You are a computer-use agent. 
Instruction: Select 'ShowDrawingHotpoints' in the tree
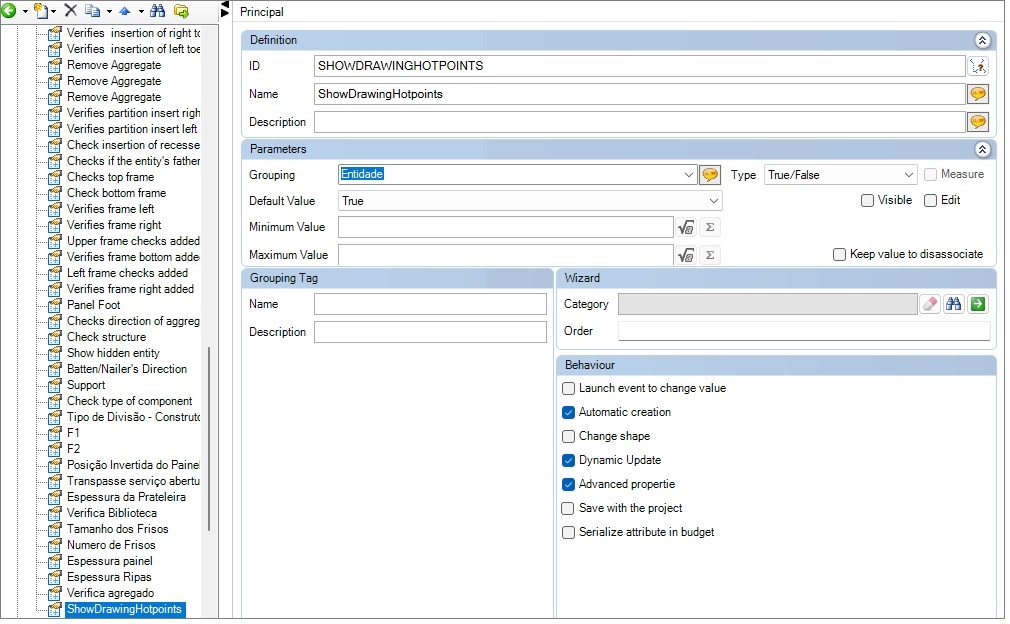124,609
